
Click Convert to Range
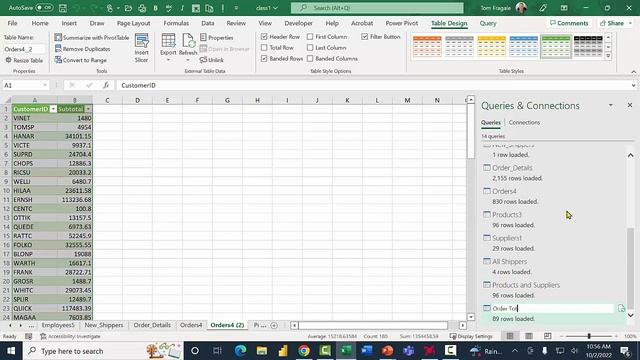81,60
